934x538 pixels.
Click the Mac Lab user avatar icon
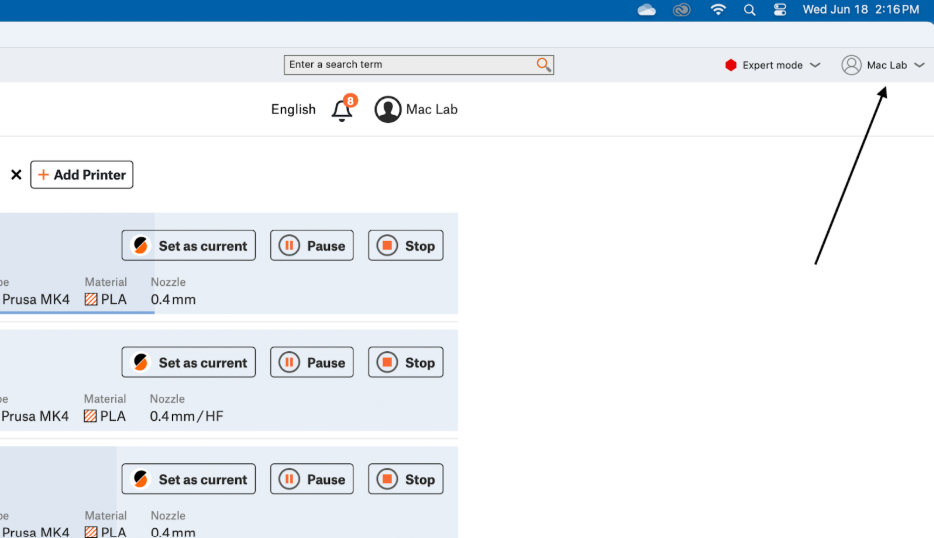388,110
